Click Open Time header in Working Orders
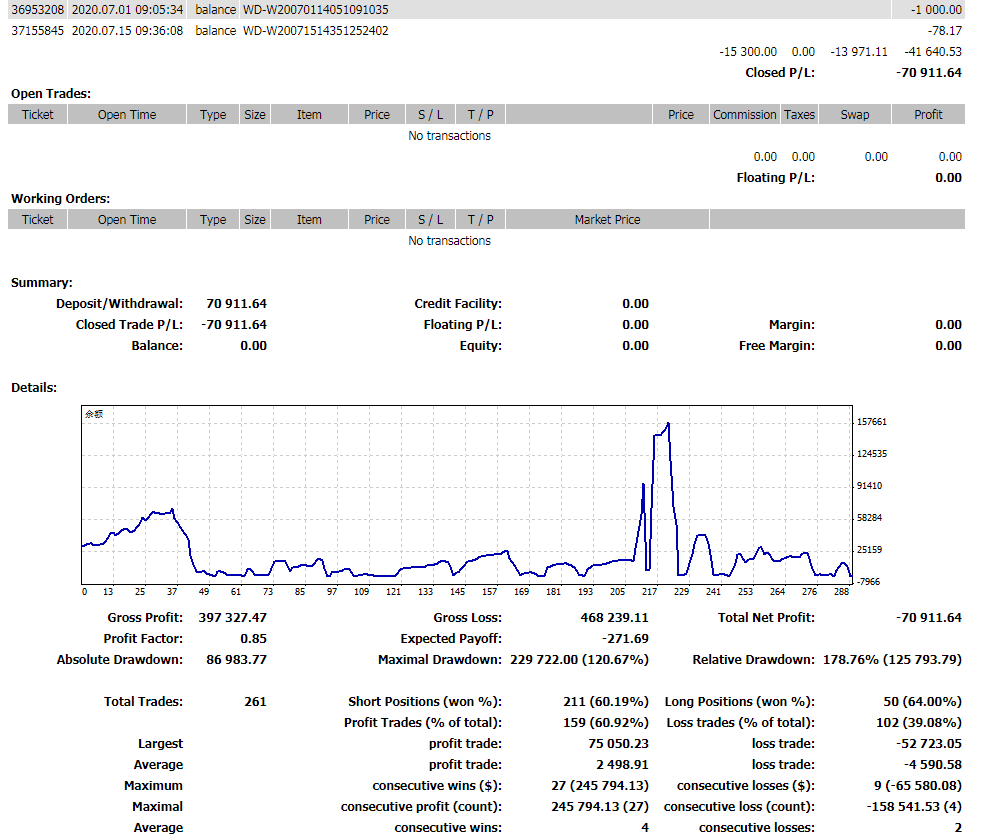984x839 pixels. coord(127,220)
